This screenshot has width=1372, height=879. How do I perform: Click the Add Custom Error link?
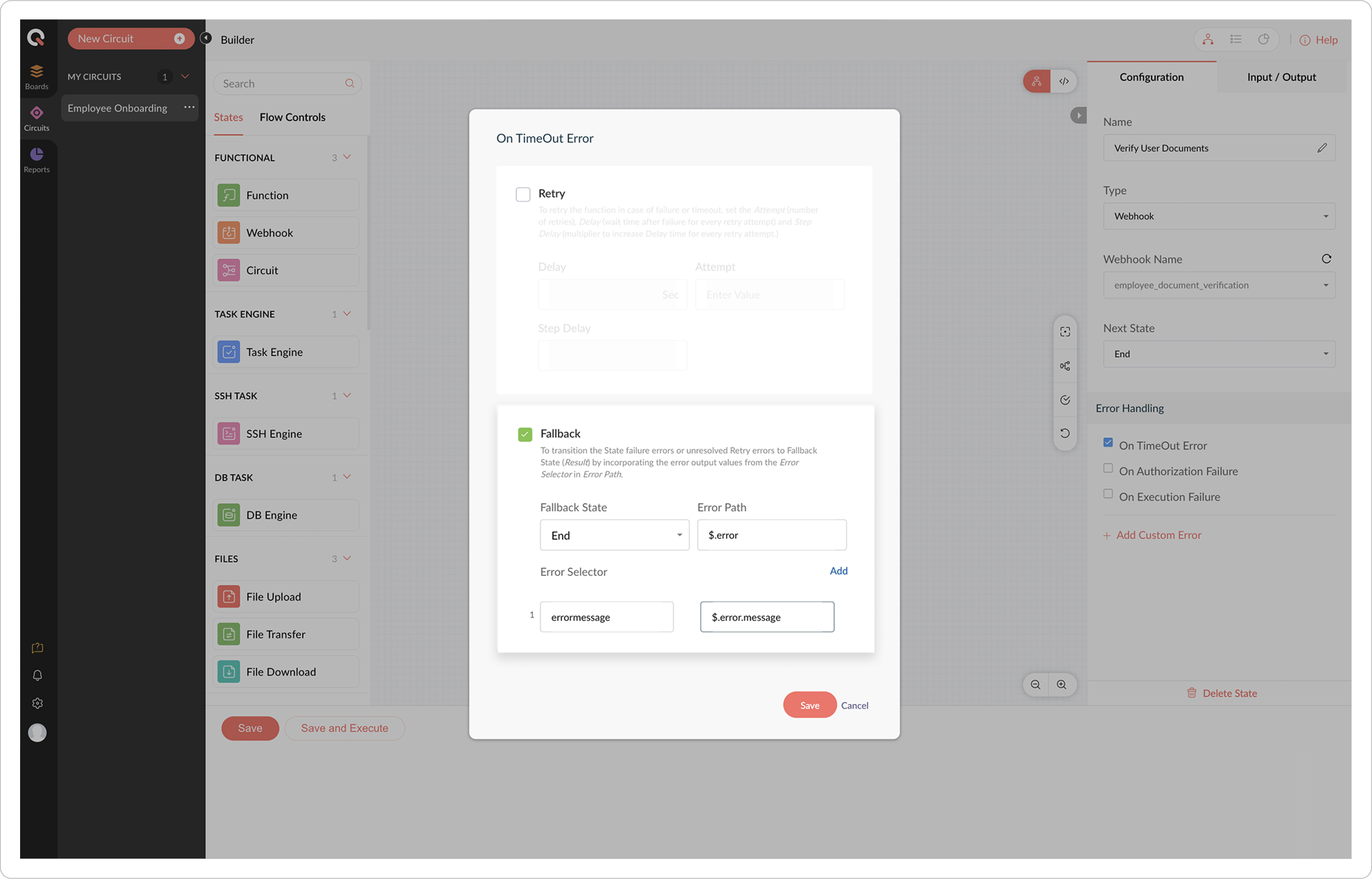point(1158,535)
